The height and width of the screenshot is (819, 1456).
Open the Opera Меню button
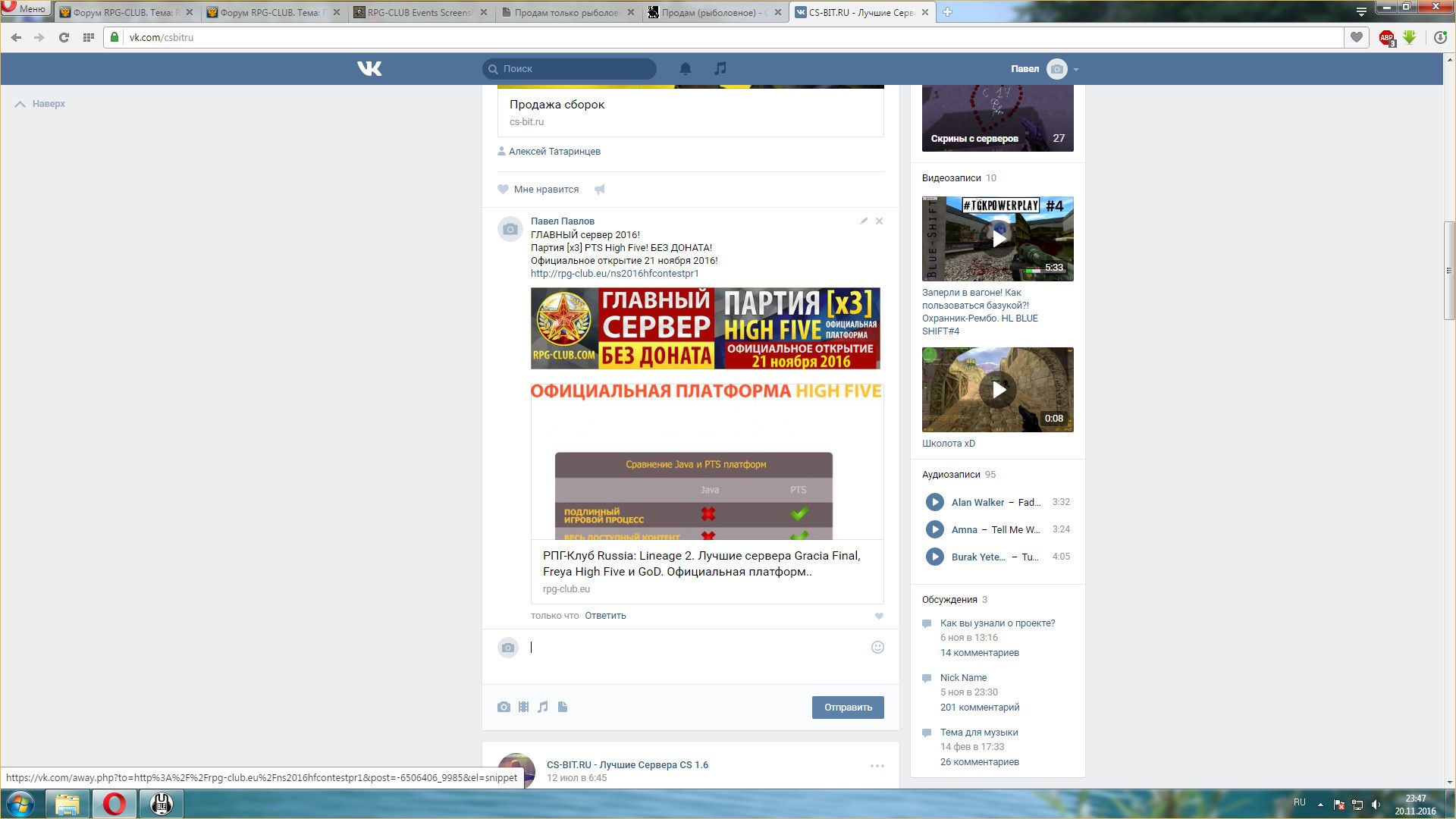point(25,9)
